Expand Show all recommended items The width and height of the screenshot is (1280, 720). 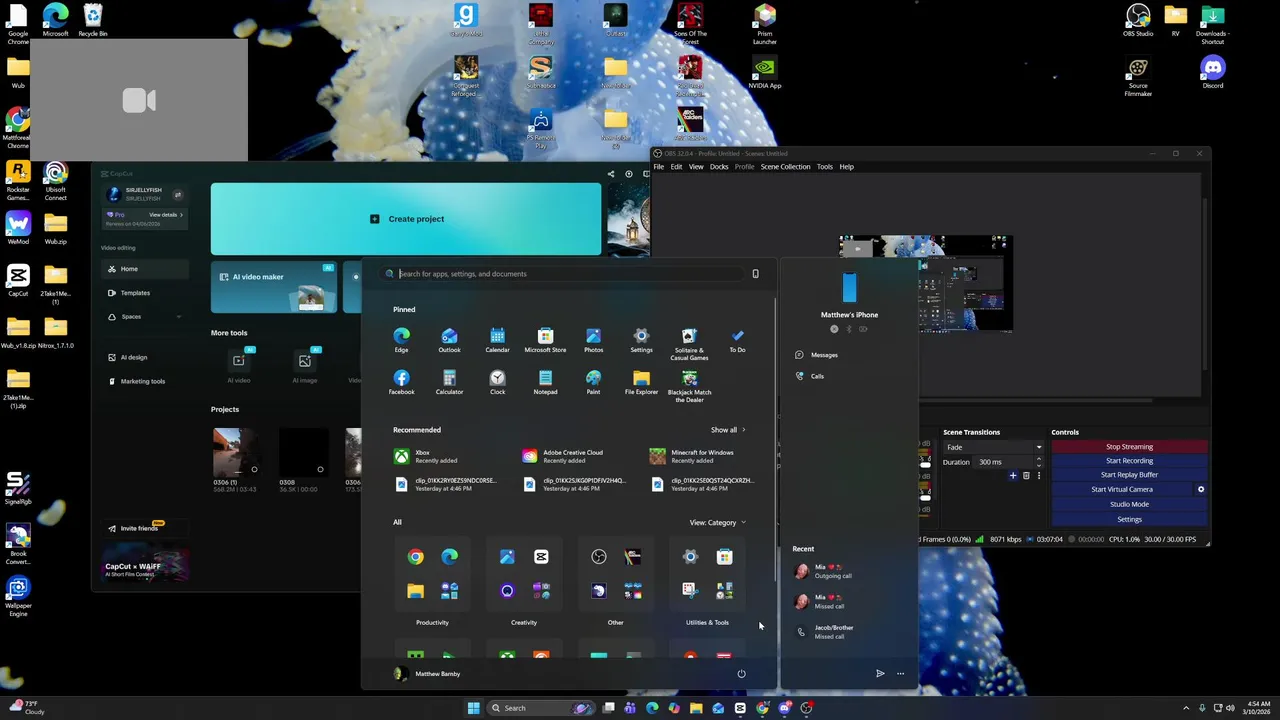[728, 430]
